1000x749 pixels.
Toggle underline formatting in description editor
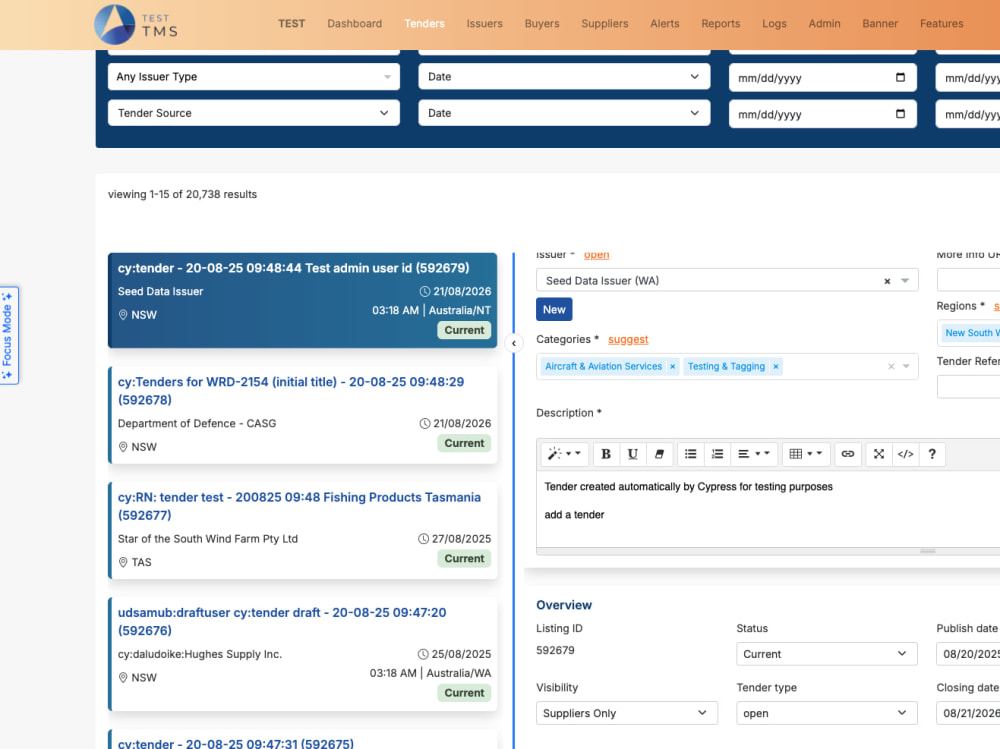click(x=633, y=454)
